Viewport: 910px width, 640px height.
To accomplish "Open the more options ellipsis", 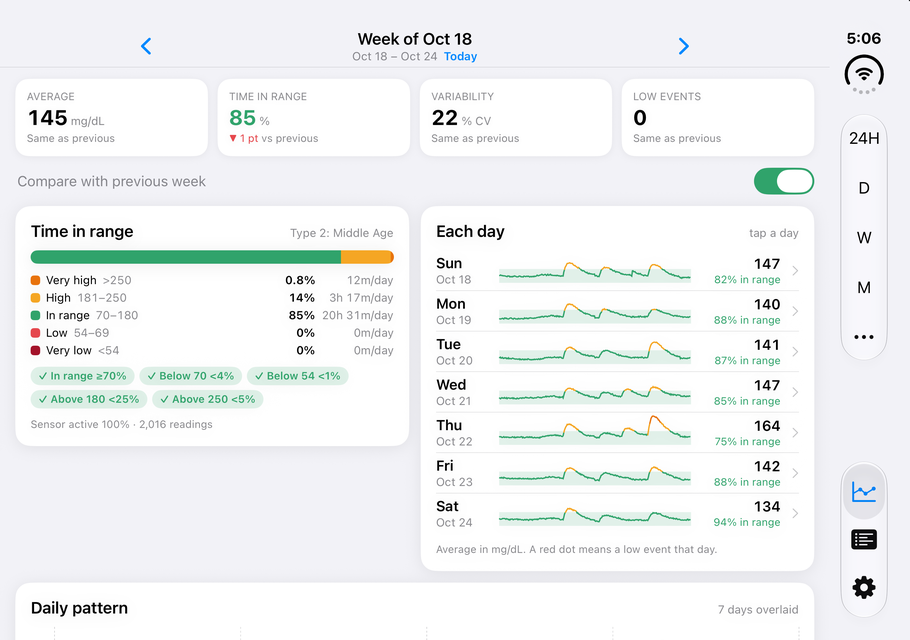I will point(864,337).
